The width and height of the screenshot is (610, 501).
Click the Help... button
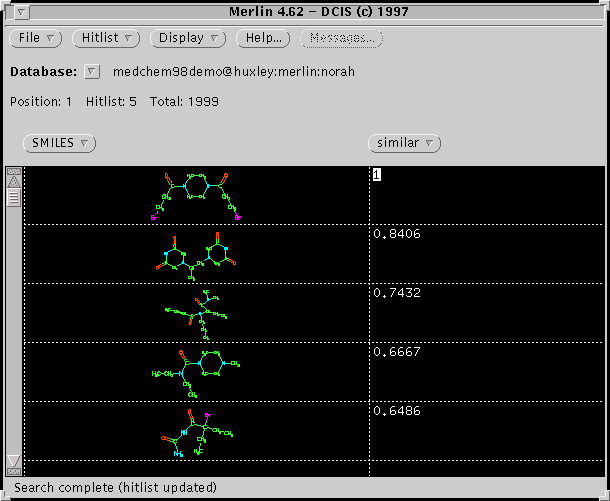(x=263, y=39)
